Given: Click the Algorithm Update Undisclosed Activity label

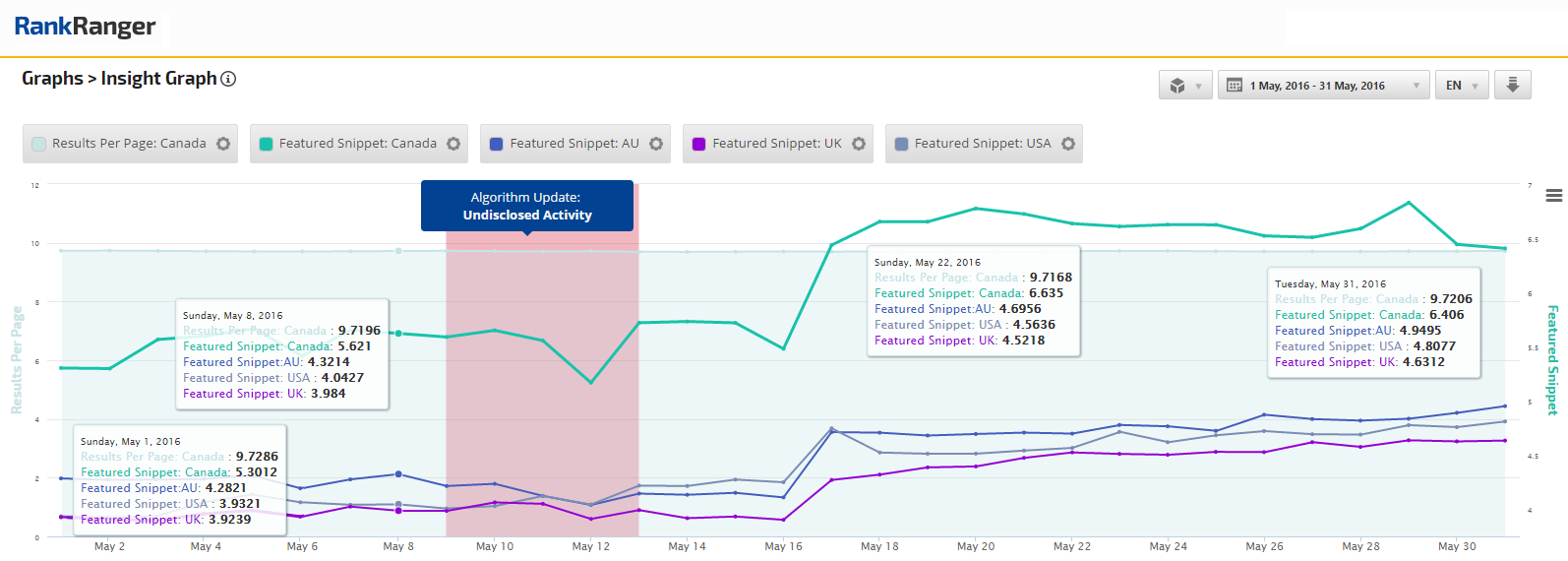Looking at the screenshot, I should pyautogui.click(x=527, y=206).
